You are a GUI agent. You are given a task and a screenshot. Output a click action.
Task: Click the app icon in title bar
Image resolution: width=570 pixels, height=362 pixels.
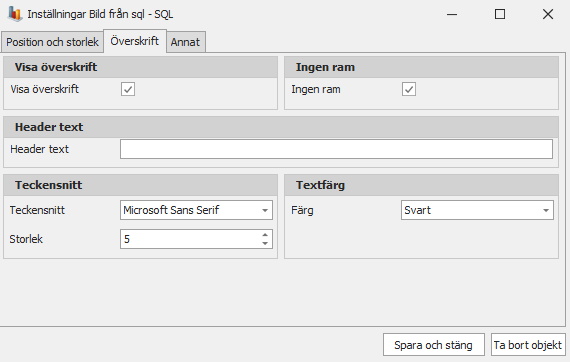click(15, 14)
